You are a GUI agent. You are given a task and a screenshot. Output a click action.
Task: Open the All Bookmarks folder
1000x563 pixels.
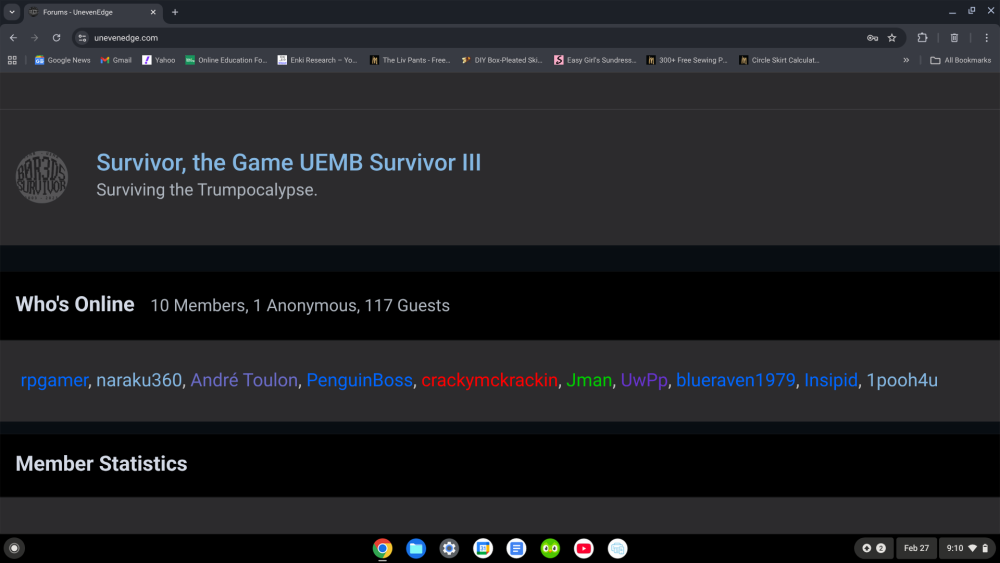960,60
